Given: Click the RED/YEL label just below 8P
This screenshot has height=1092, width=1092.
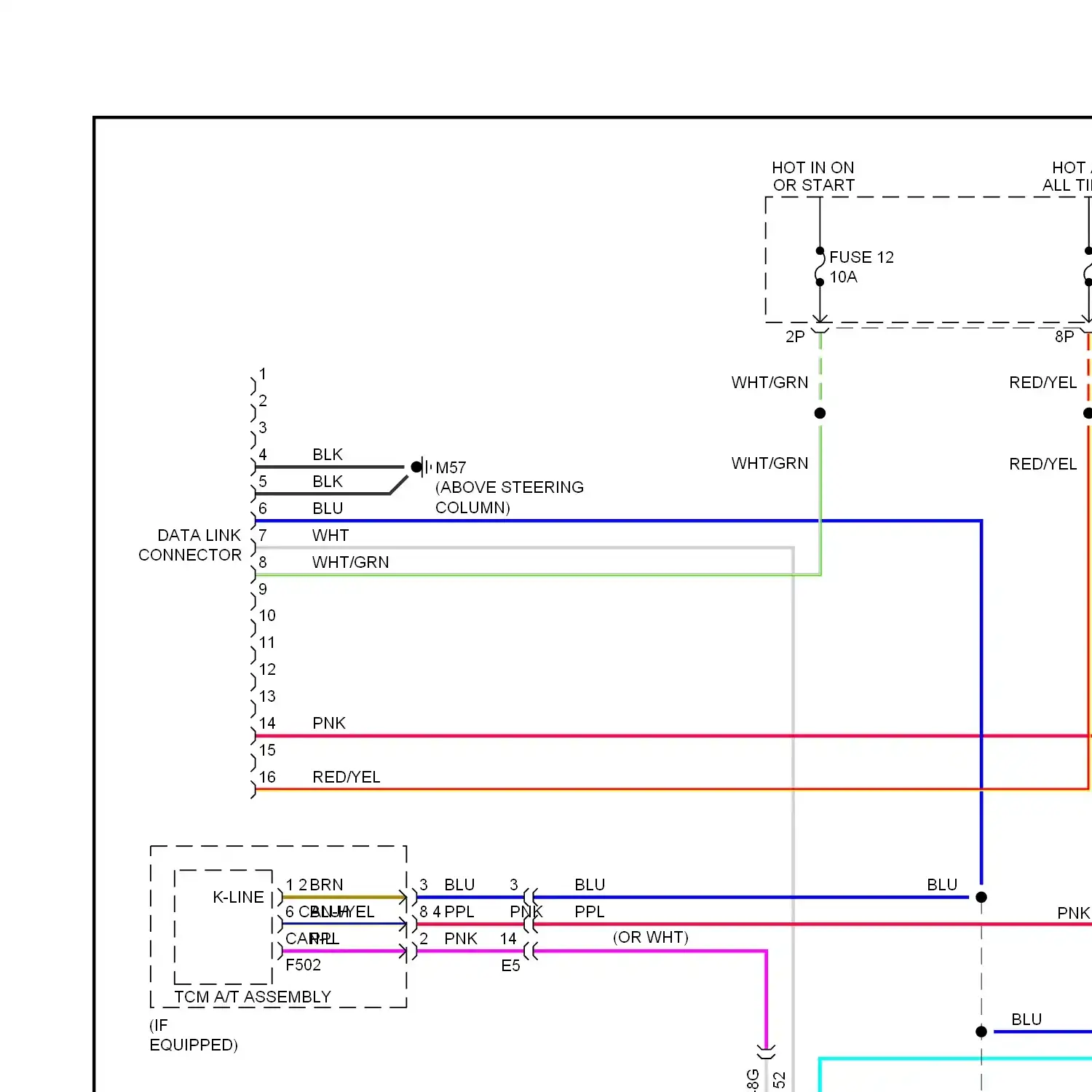Looking at the screenshot, I should [1042, 382].
